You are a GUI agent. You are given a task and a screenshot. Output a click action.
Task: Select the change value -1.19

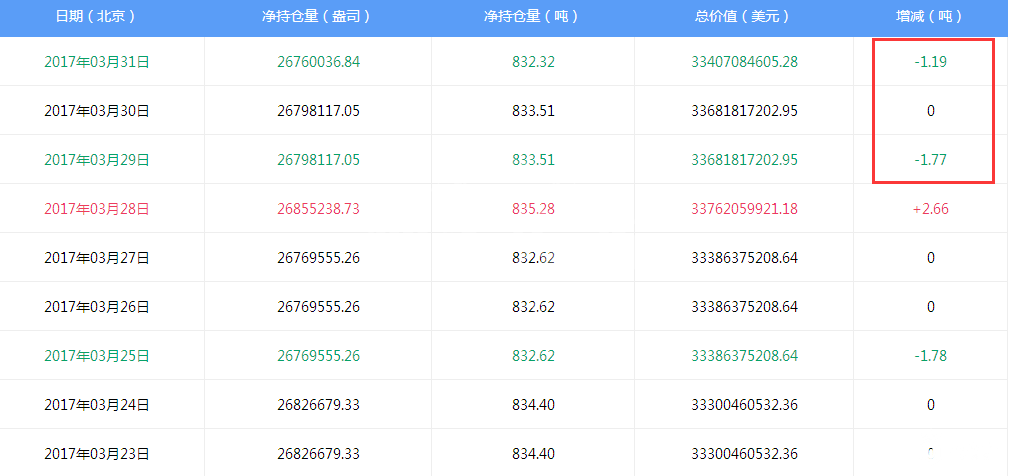point(930,62)
